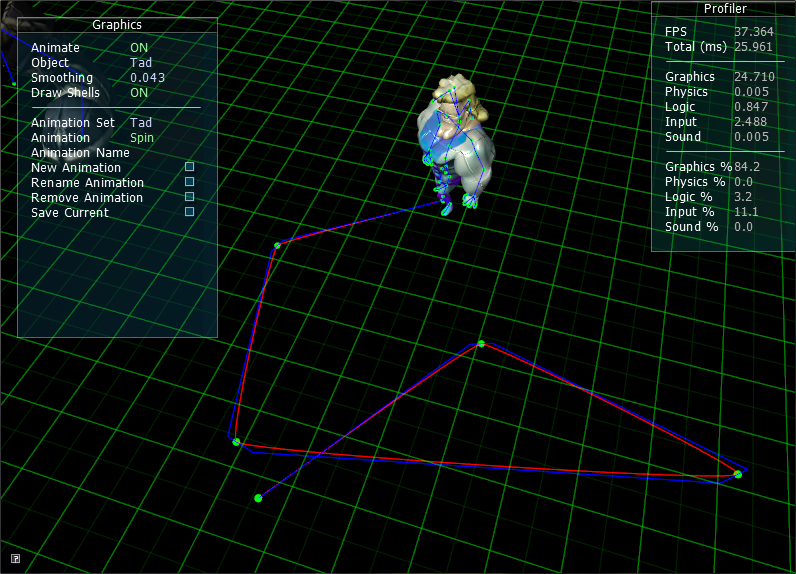Screen dimensions: 796x574
Task: Click the path node at triangle apex
Action: (481, 344)
